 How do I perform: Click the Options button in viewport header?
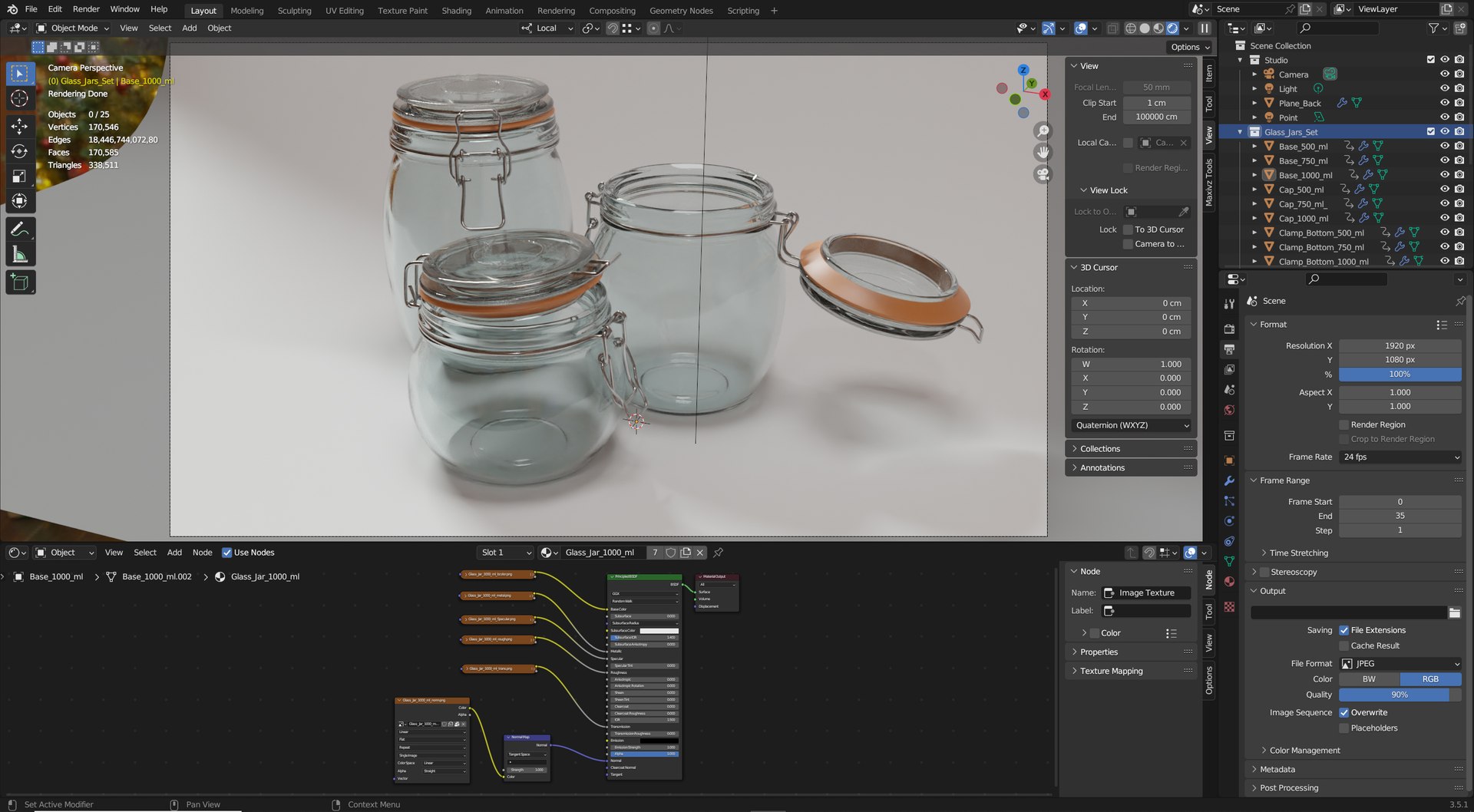[x=1190, y=47]
